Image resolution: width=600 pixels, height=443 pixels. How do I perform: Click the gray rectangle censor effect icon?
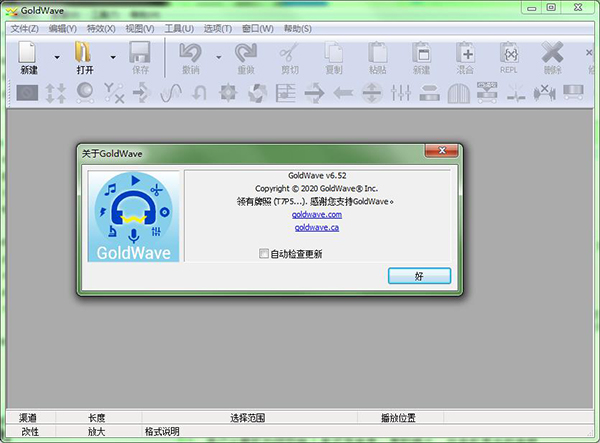click(27, 93)
